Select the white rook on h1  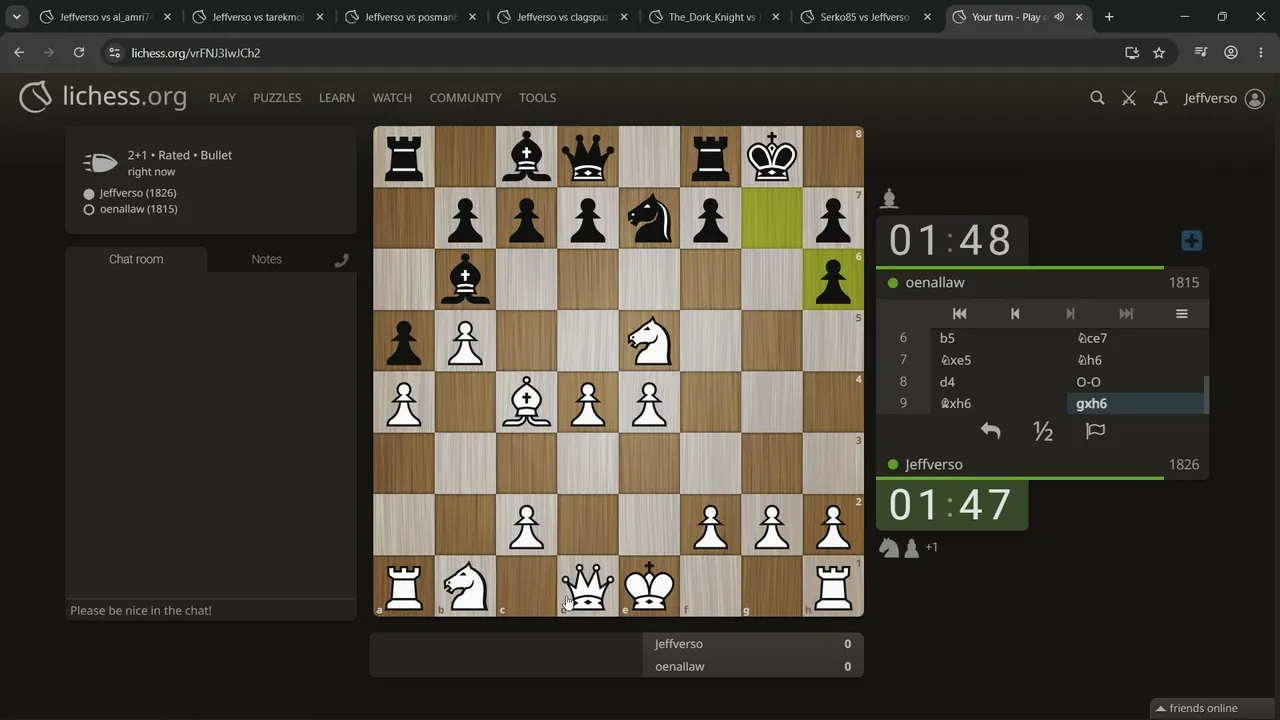(833, 586)
